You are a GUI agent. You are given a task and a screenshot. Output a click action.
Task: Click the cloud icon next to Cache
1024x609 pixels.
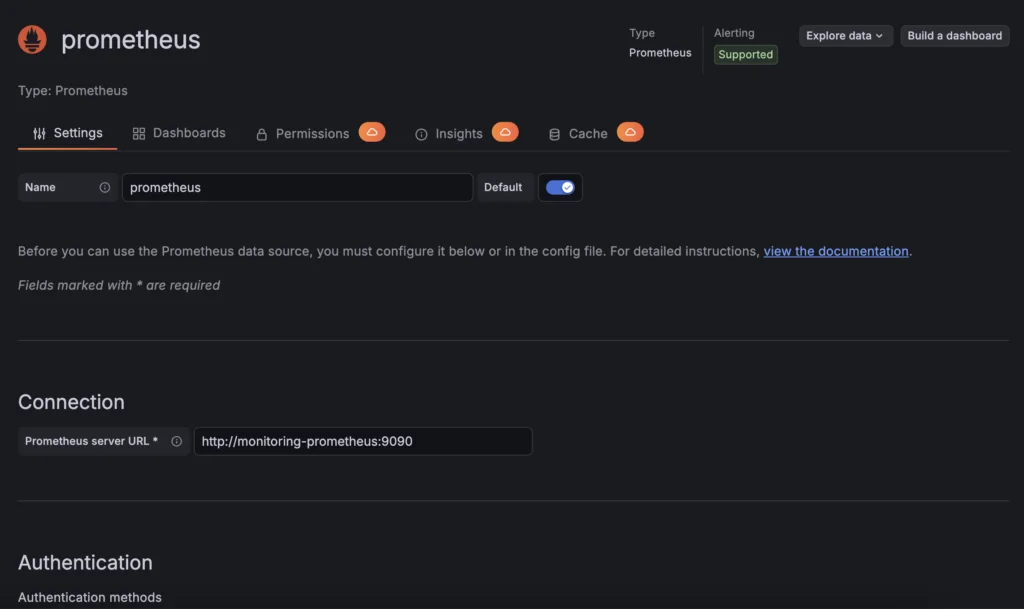point(630,131)
